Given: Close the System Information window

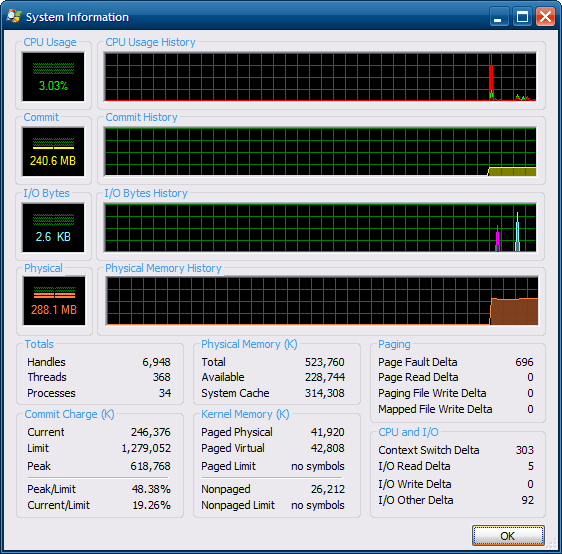Looking at the screenshot, I should (545, 17).
